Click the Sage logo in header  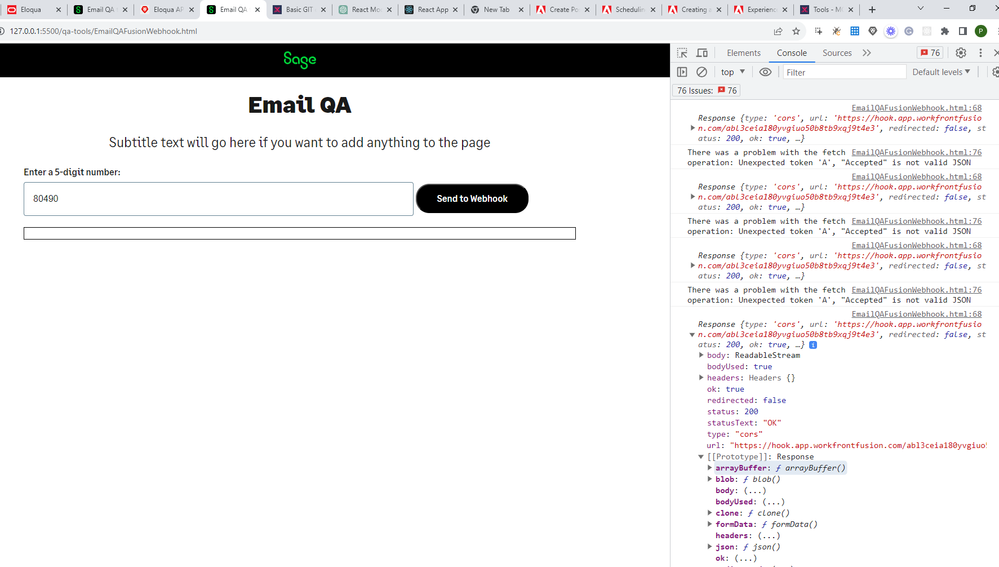[299, 59]
